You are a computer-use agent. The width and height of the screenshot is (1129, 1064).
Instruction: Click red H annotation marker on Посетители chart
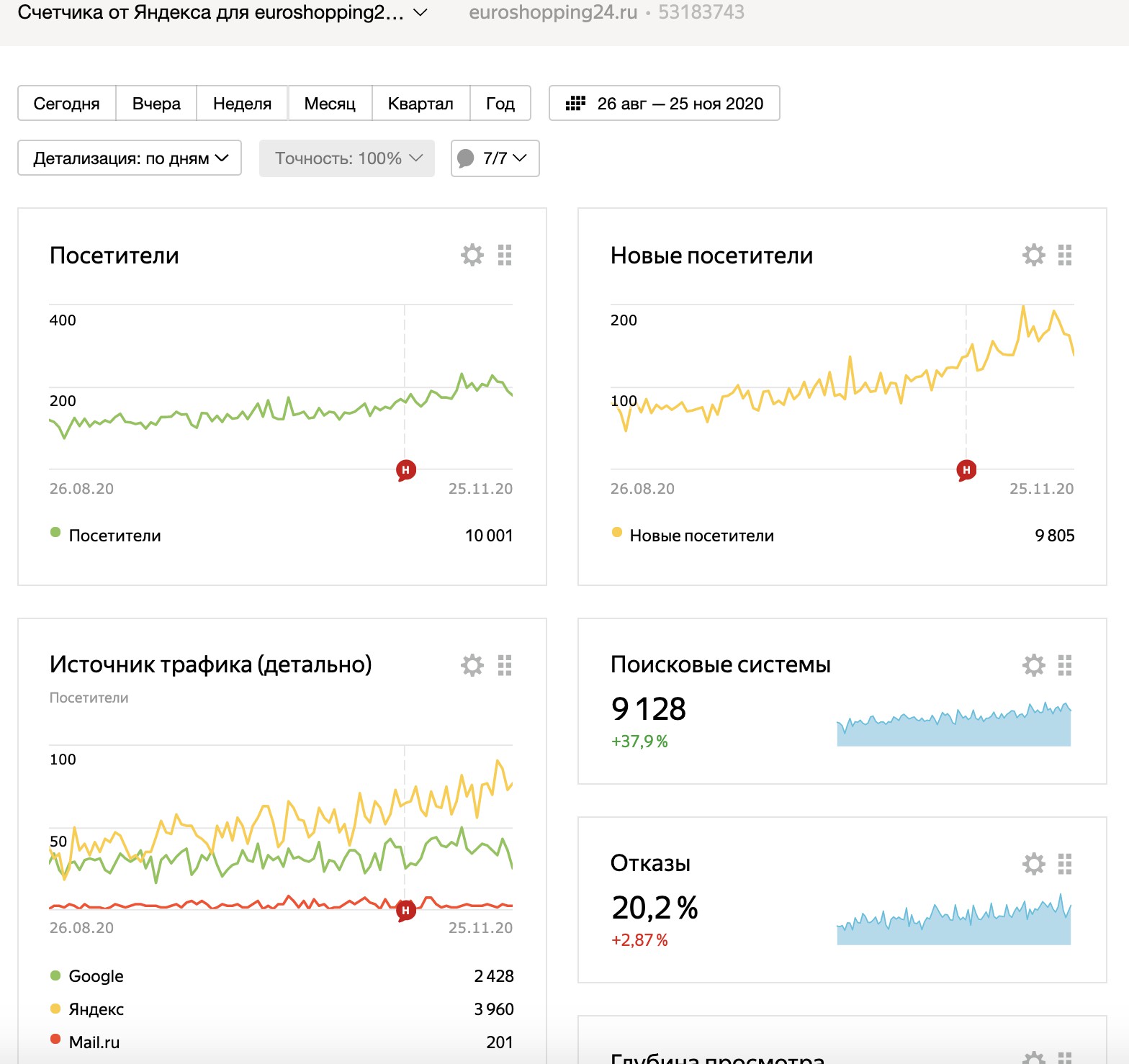405,471
